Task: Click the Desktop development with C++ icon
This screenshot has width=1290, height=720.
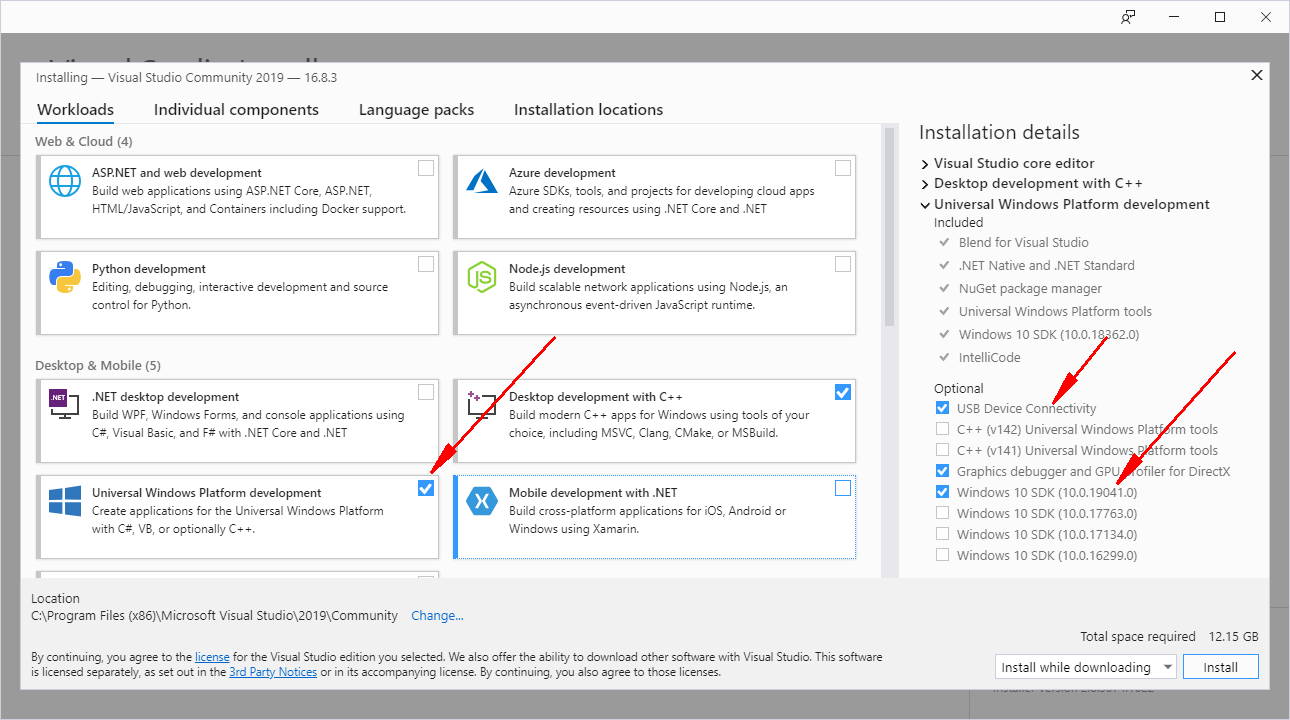Action: coord(482,405)
